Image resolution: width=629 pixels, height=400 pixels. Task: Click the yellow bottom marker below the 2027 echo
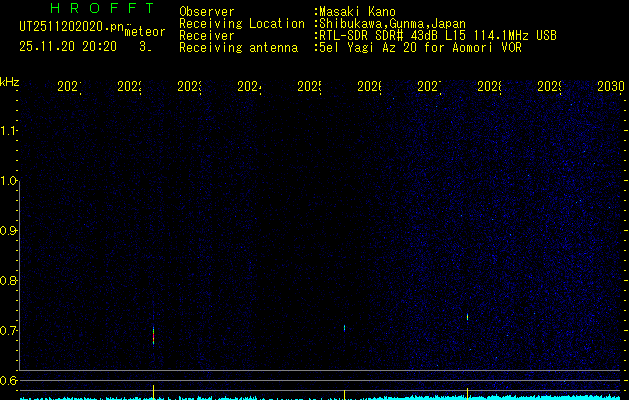click(x=467, y=394)
